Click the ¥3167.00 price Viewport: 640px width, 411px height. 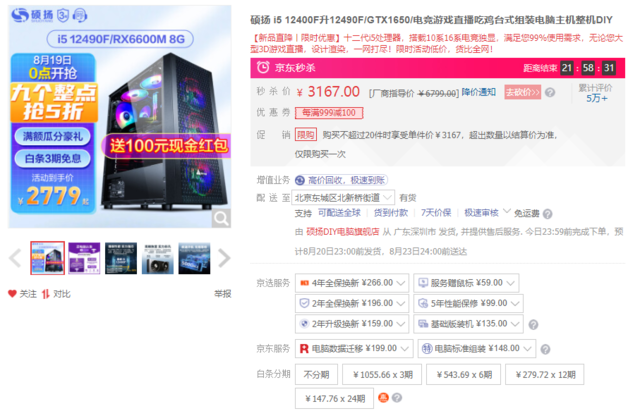[328, 92]
